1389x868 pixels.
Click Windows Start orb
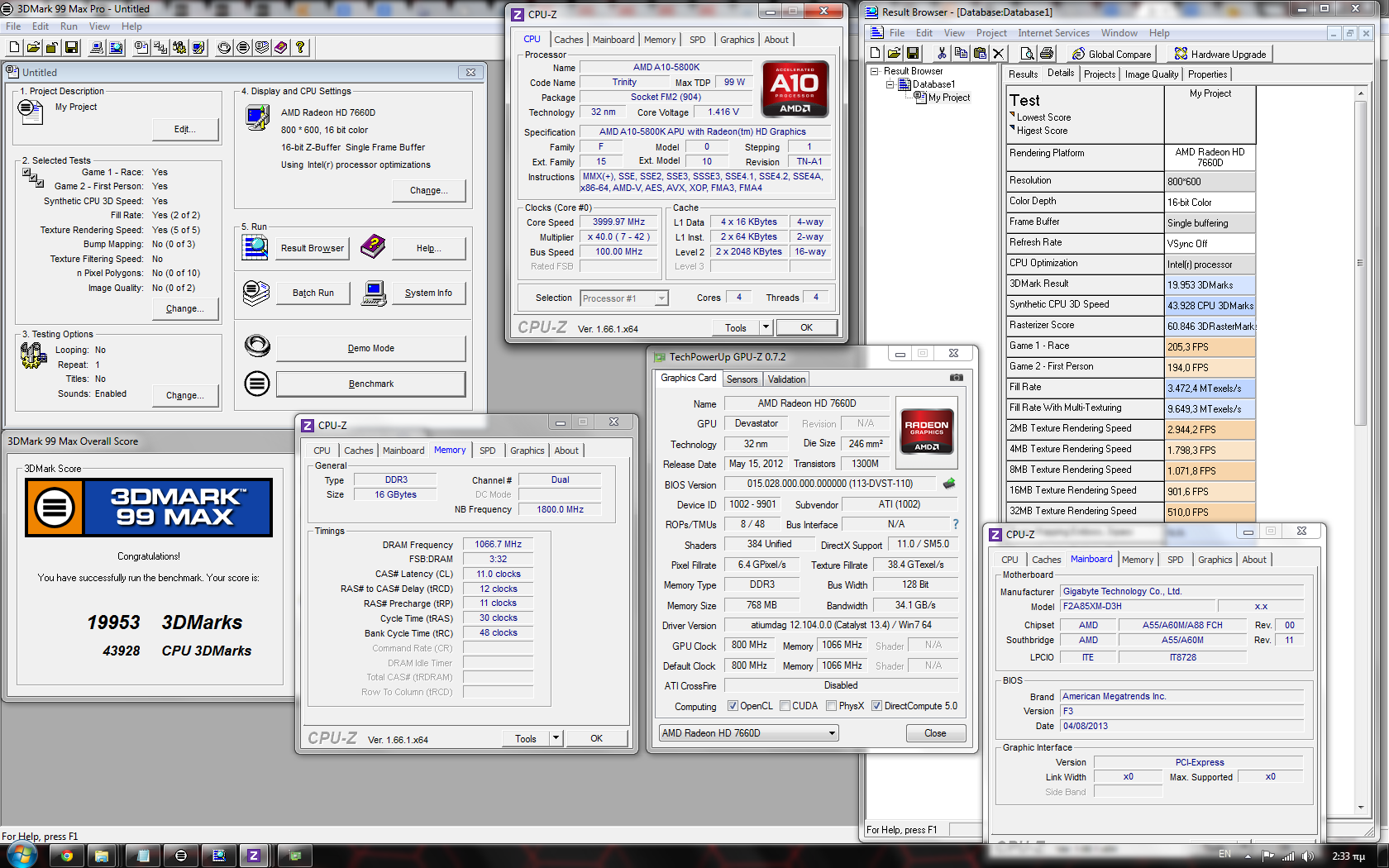click(21, 855)
